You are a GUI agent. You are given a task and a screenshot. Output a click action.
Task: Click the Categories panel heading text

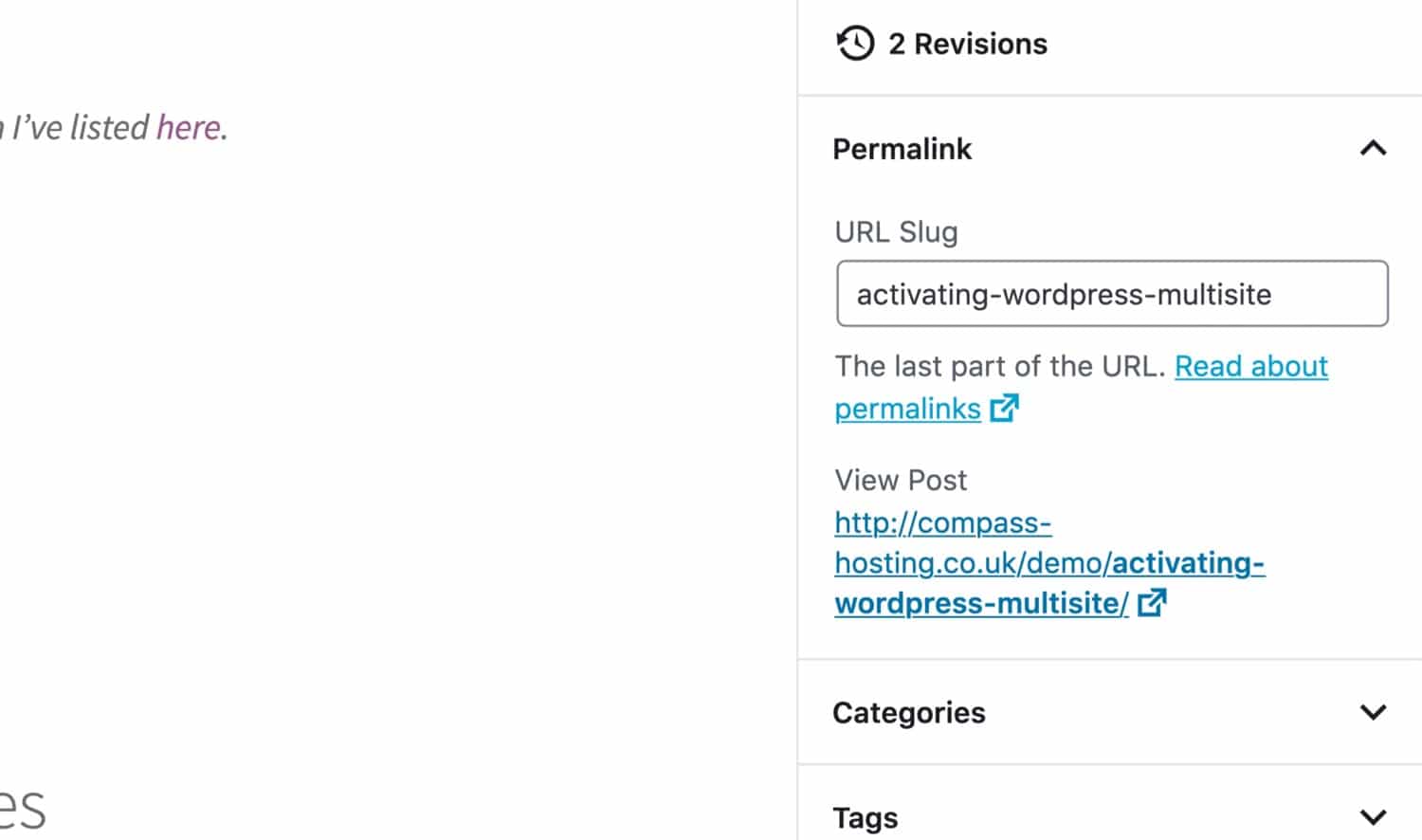pyautogui.click(x=908, y=713)
